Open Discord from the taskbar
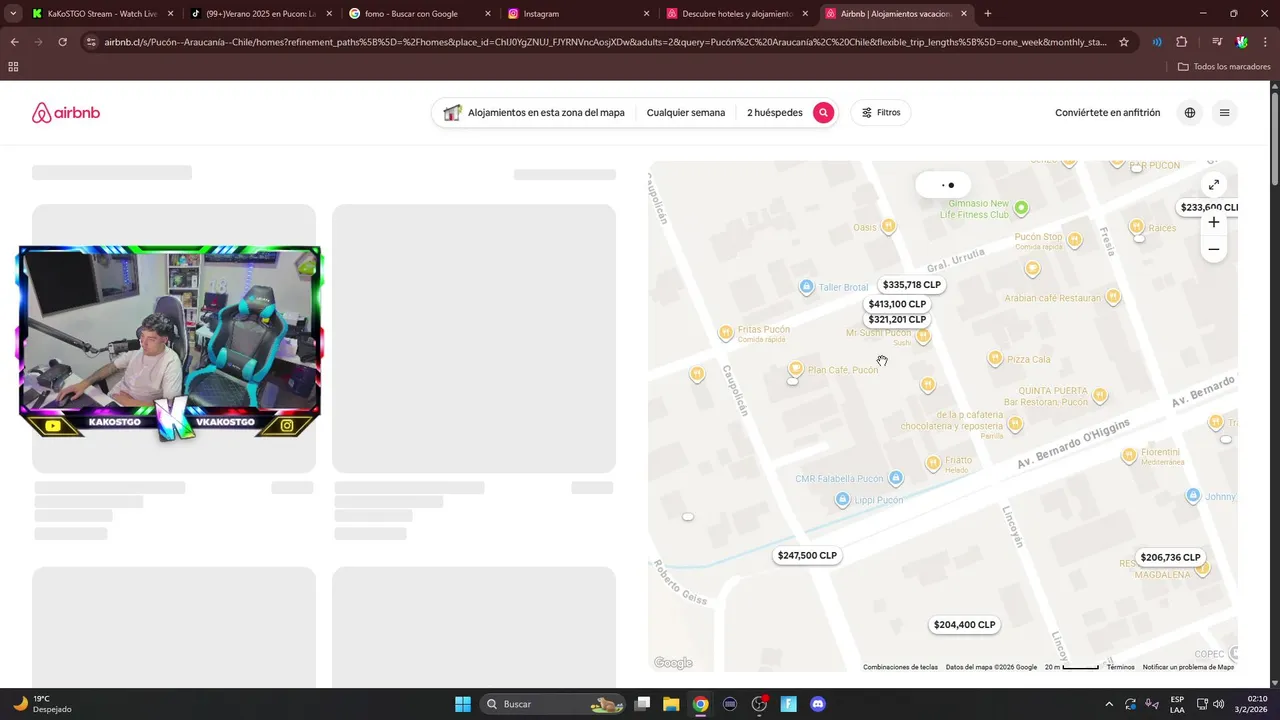The image size is (1280, 720). (818, 704)
